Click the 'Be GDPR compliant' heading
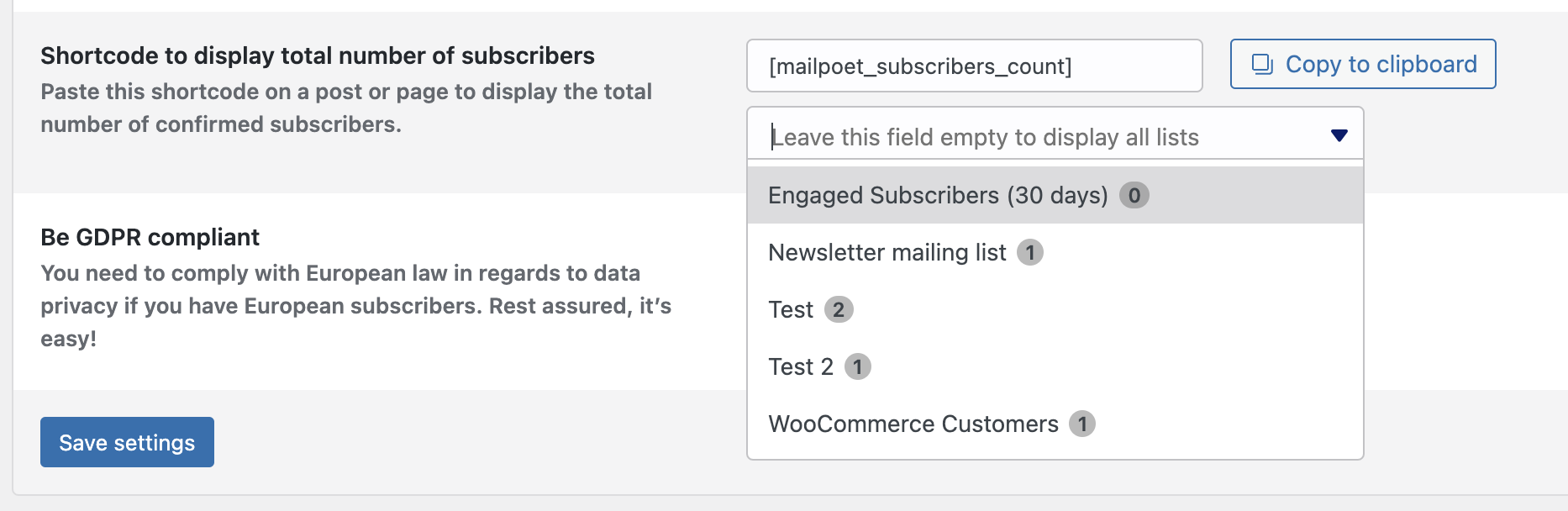Screen dimensions: 1568x511 [x=150, y=238]
